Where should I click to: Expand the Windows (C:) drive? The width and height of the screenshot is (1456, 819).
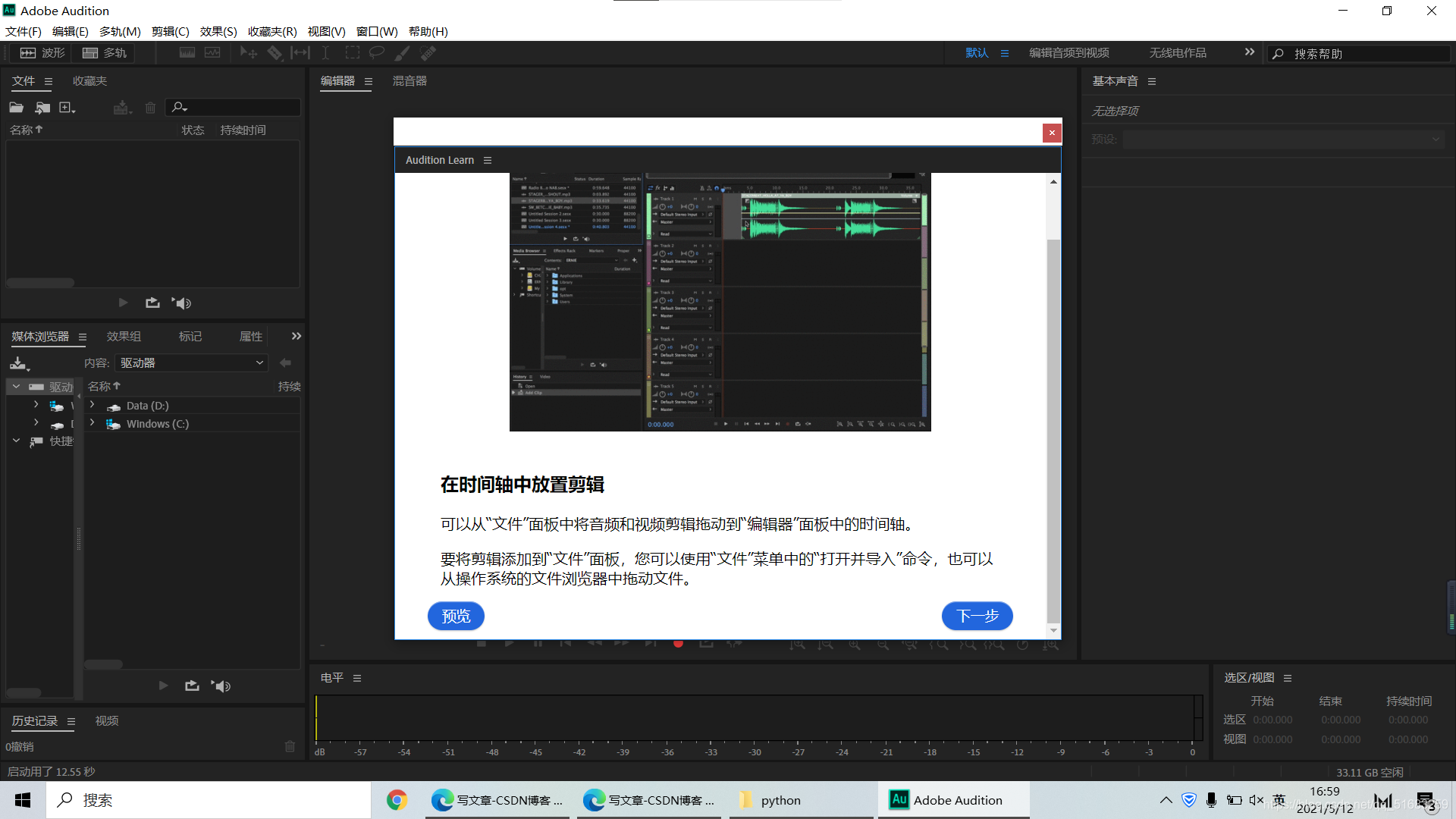pyautogui.click(x=93, y=423)
